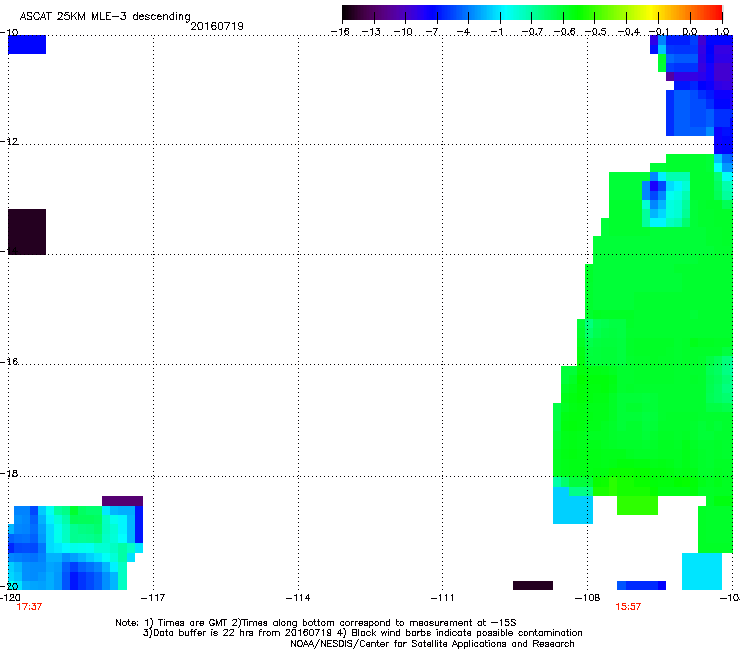The width and height of the screenshot is (740, 650).
Task: Click the latitude axis label "-20"
Action: click(x=10, y=586)
